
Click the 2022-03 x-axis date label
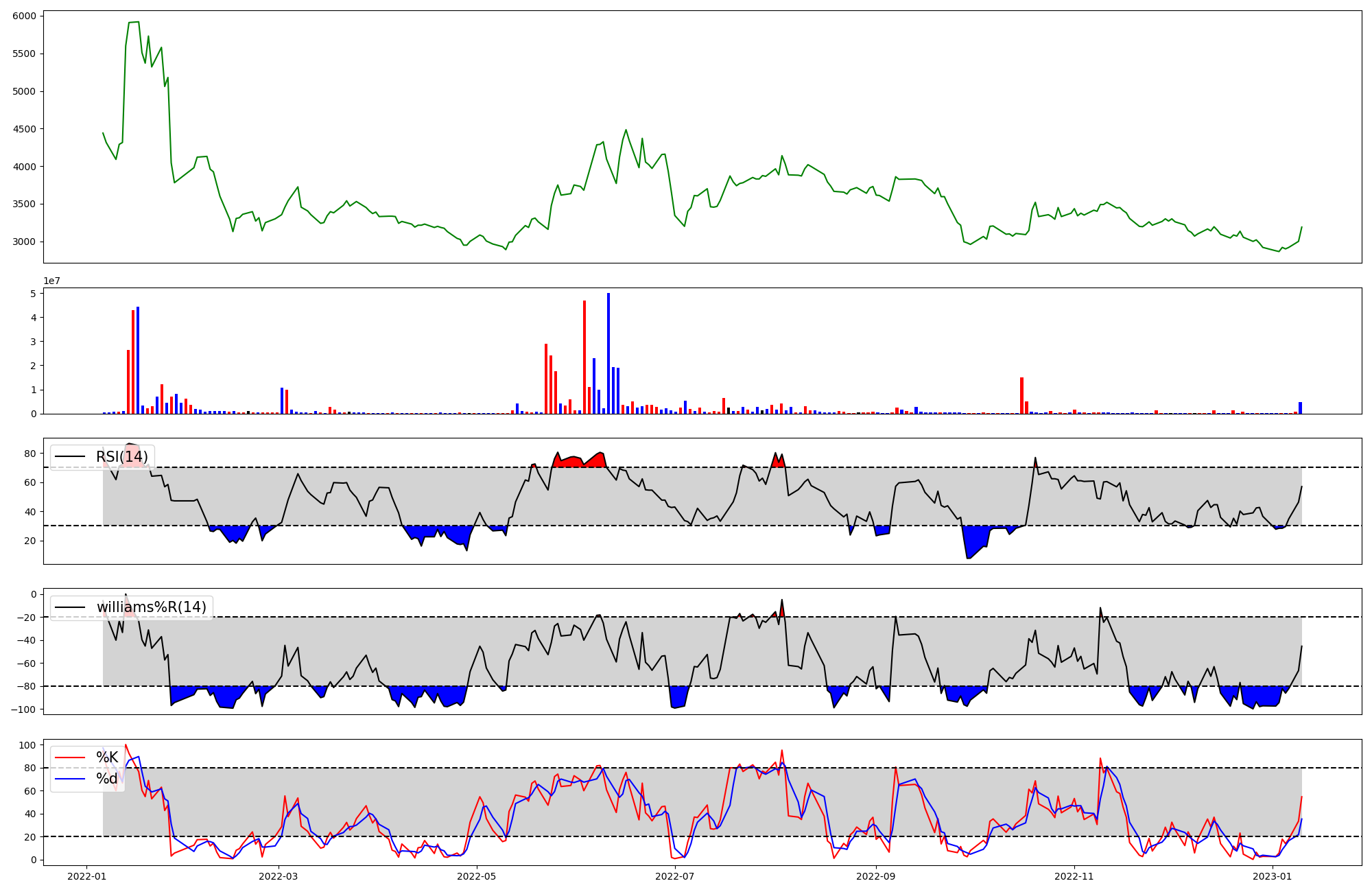point(279,876)
